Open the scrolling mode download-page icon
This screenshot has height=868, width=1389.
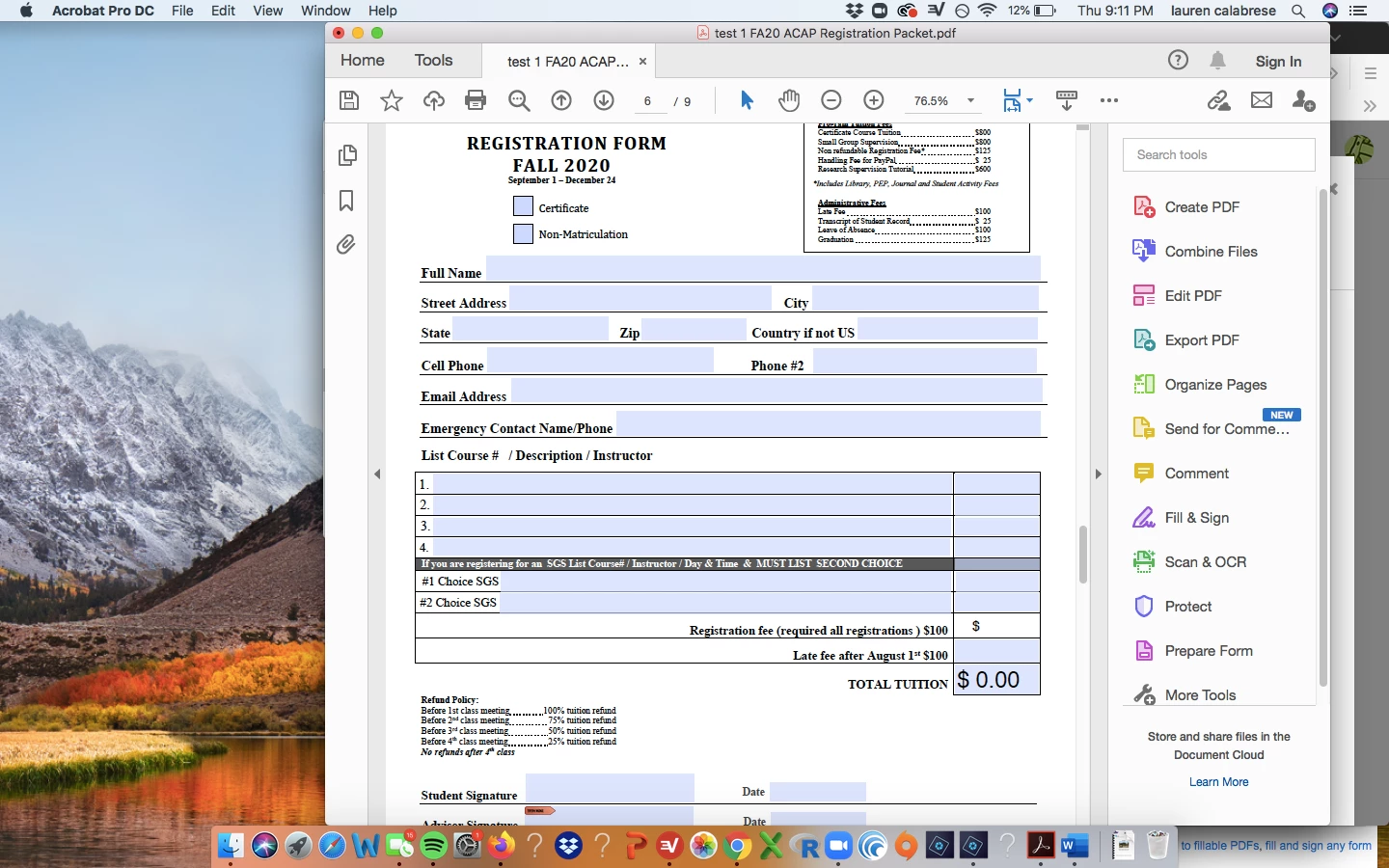(x=1067, y=100)
